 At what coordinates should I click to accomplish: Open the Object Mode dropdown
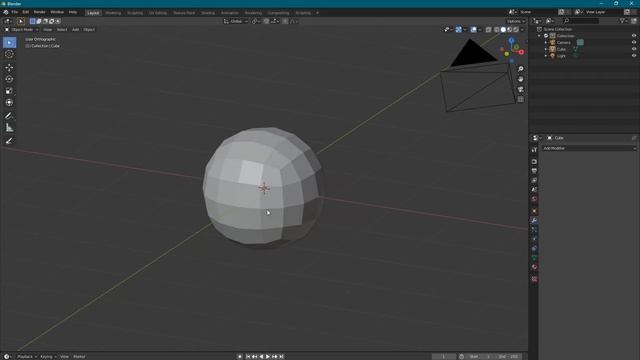pos(21,30)
